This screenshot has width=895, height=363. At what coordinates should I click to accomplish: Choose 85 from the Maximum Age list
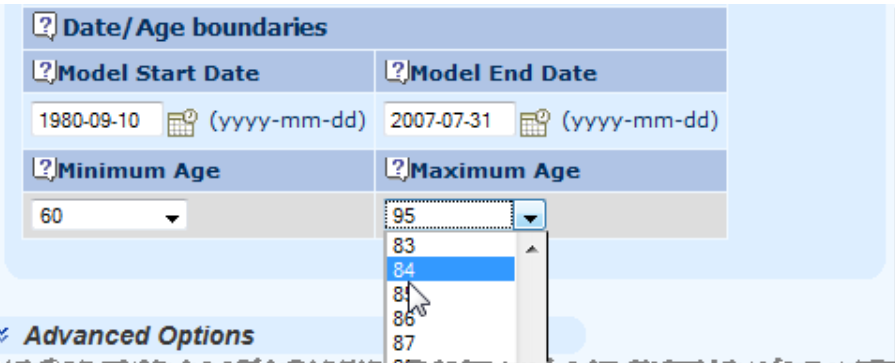(x=450, y=294)
